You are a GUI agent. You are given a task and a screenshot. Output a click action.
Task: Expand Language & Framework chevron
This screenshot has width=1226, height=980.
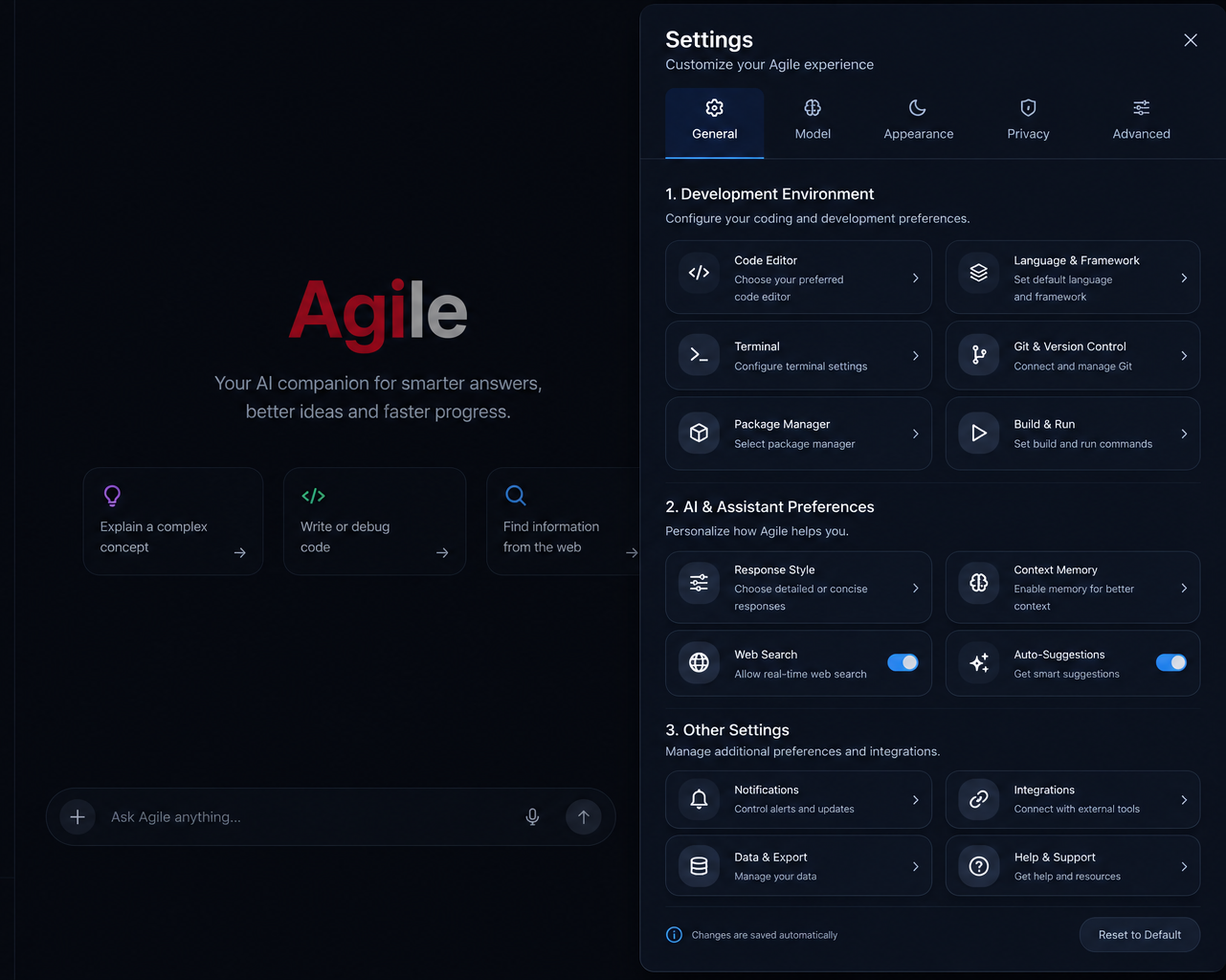pos(1184,278)
